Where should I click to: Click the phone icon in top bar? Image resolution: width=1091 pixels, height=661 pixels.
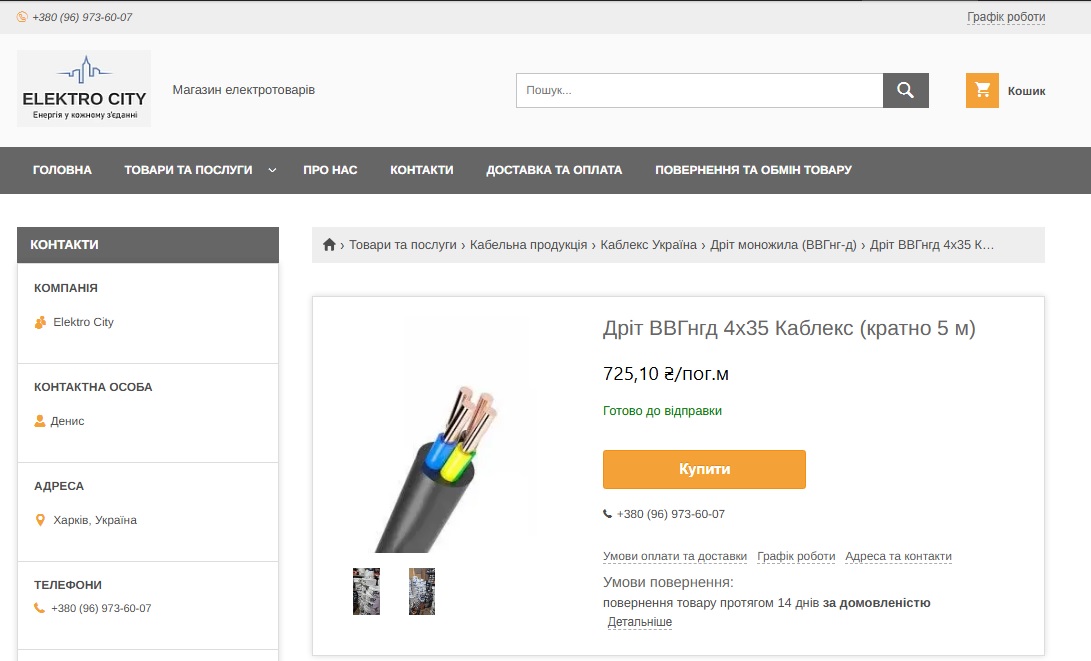tap(22, 17)
